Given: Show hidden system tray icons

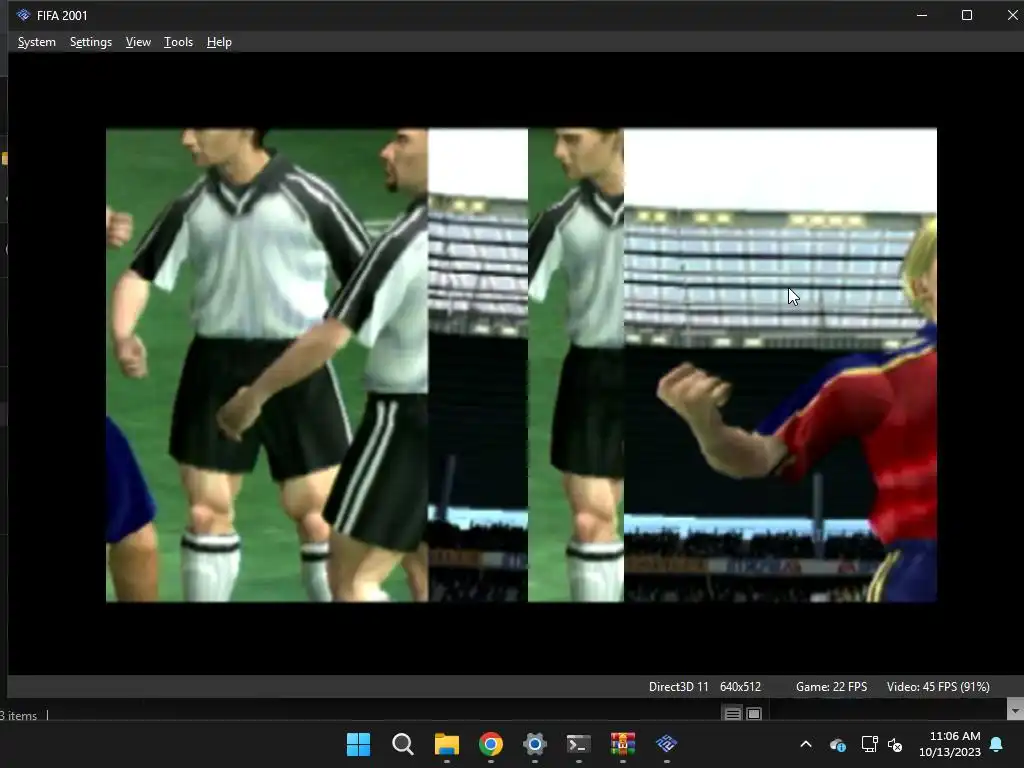Looking at the screenshot, I should [806, 744].
